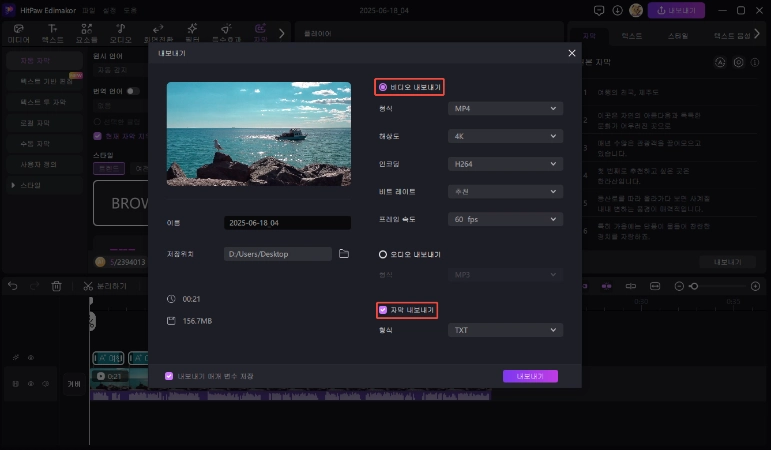Viewport: 771px width, 450px height.
Task: Open the Transitions tool with double arrow icon
Action: 158,33
